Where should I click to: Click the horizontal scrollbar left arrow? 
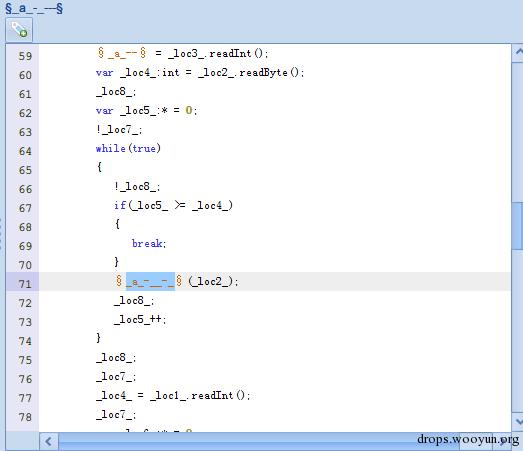pos(49,441)
